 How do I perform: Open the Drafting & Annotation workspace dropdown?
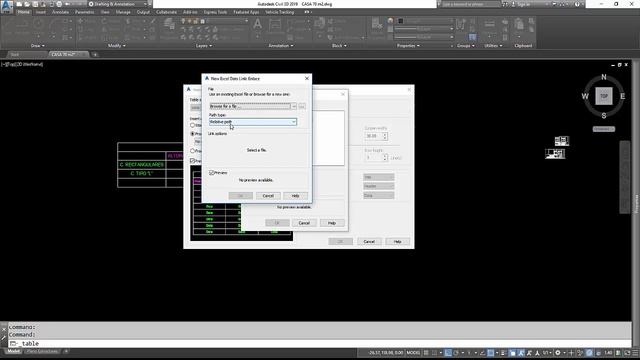click(118, 4)
